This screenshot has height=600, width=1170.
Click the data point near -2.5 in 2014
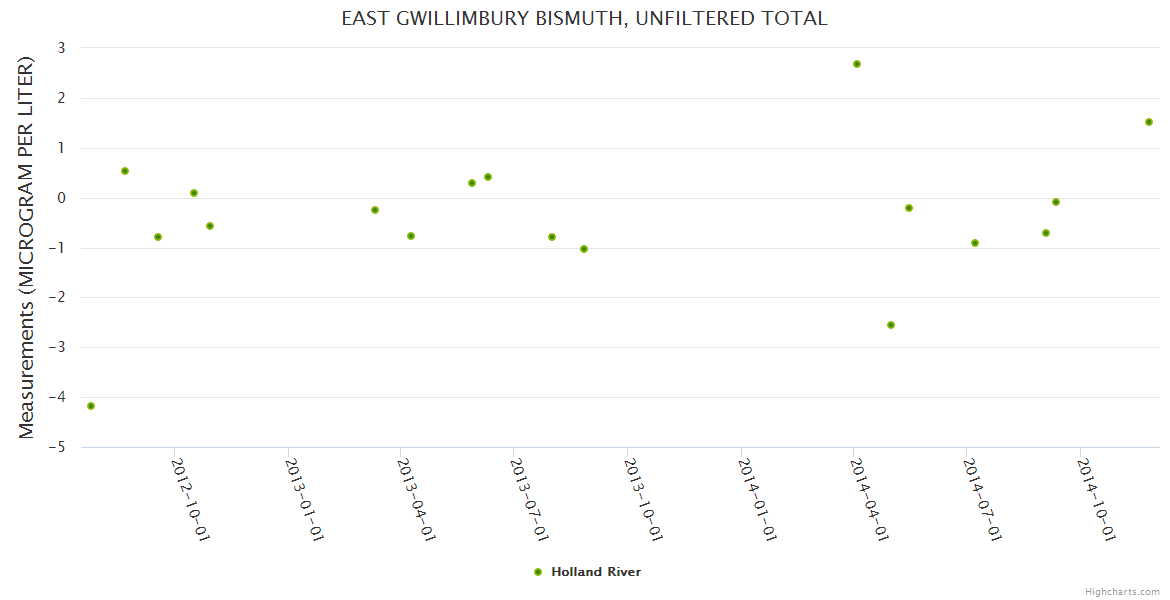click(891, 325)
